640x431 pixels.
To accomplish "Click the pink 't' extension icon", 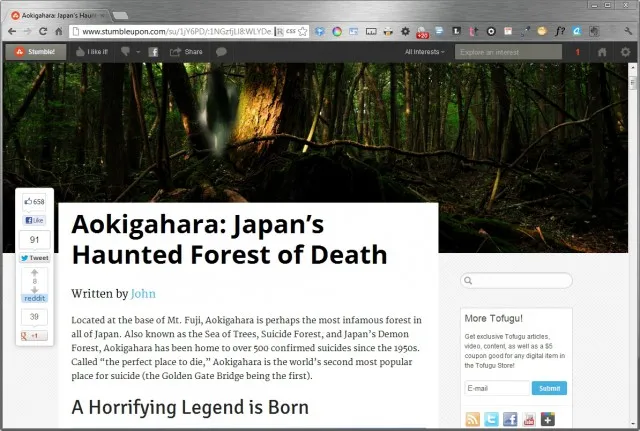I will click(x=473, y=31).
